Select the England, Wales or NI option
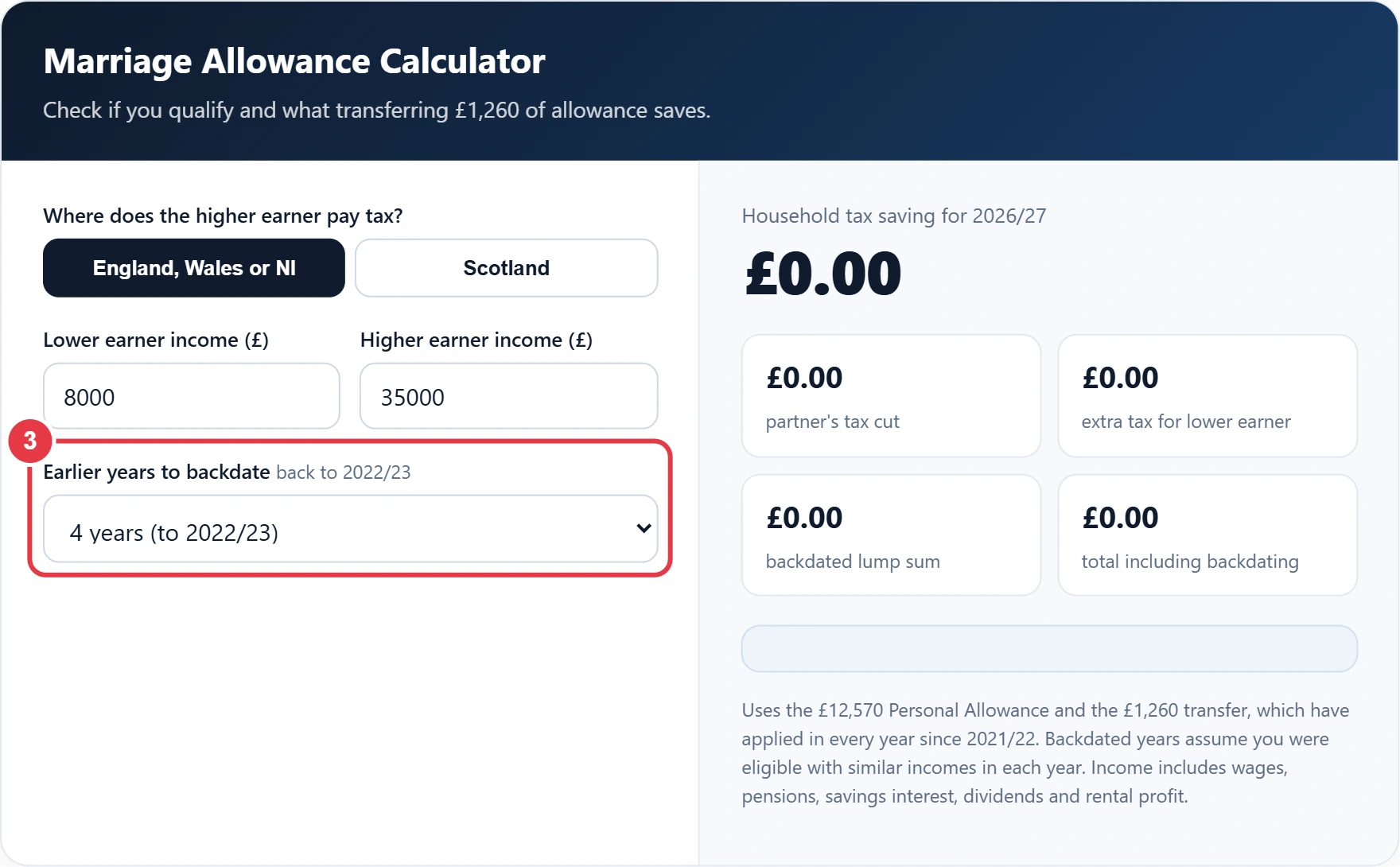Viewport: 1400px width, 867px height. pos(194,268)
